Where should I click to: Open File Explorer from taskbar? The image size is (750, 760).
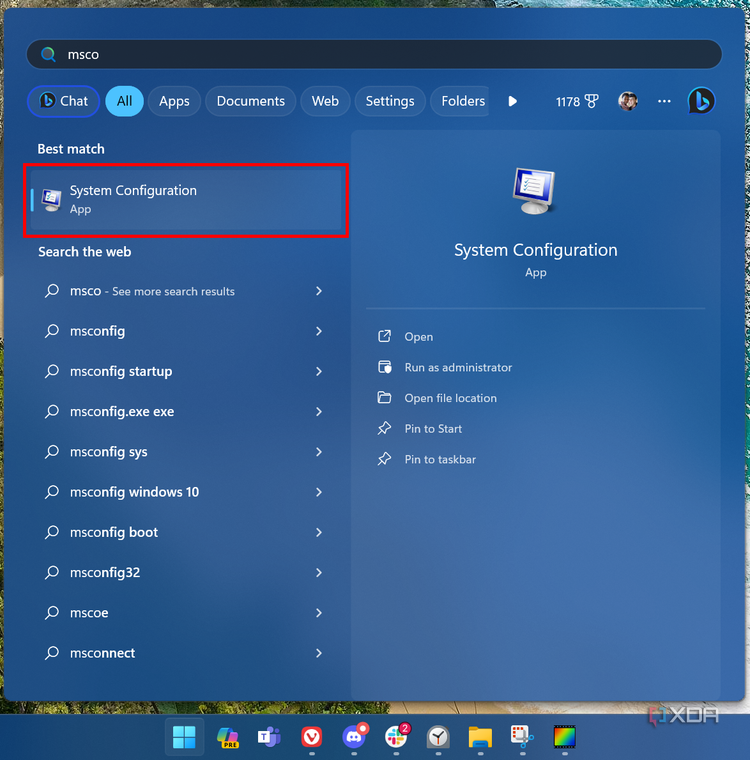click(480, 737)
